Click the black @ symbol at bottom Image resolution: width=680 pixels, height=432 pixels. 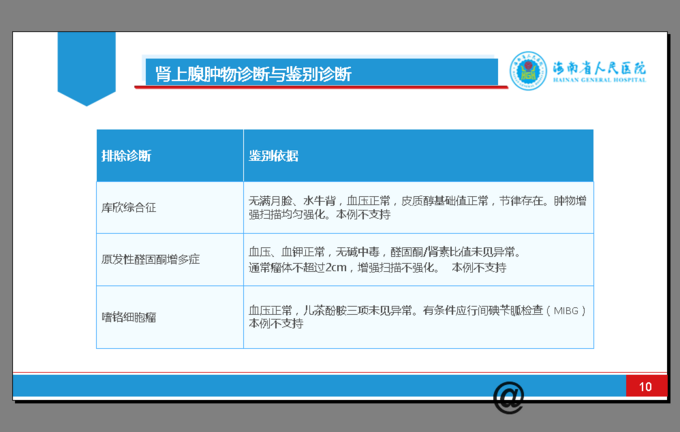click(x=508, y=397)
